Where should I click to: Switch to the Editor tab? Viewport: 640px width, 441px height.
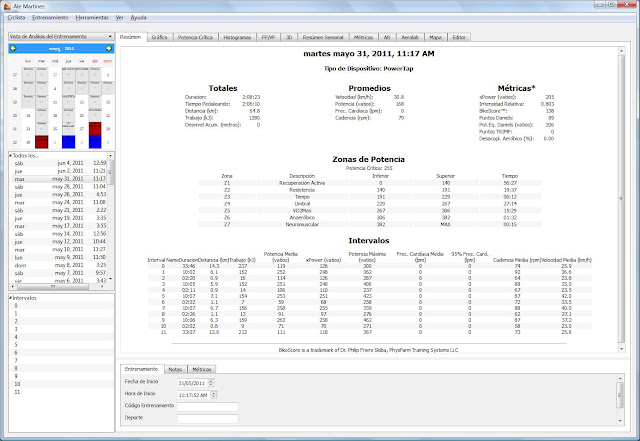click(x=459, y=37)
